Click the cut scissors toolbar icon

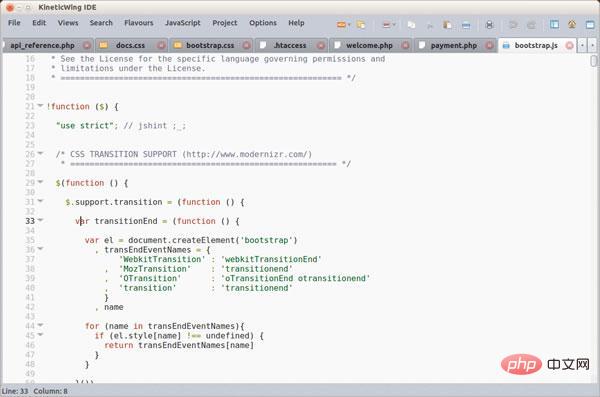[430, 26]
